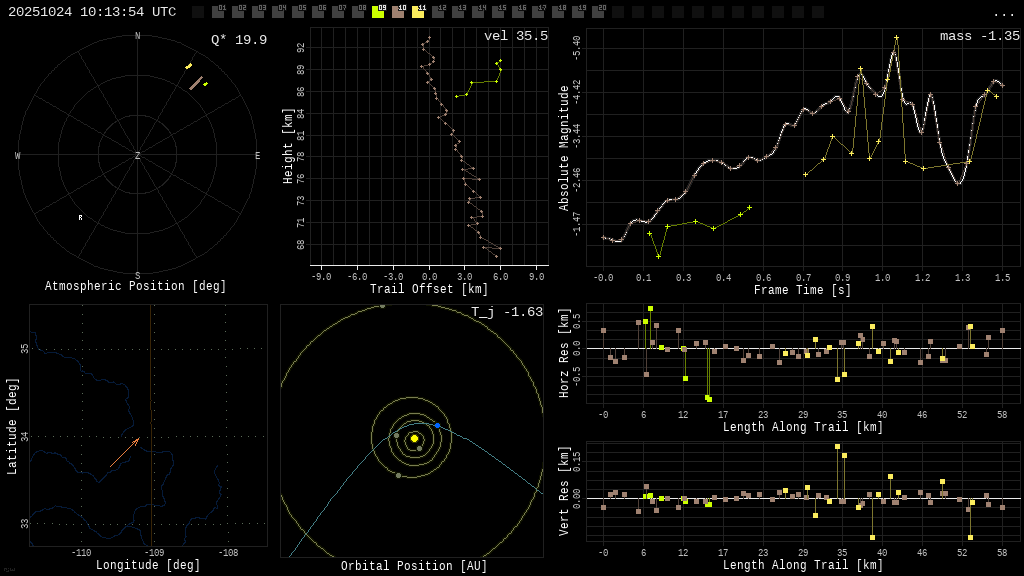Viewport: 1024px width, 576px height.
Task: Click the Orbital Position [AU] axis title
Action: [414, 566]
